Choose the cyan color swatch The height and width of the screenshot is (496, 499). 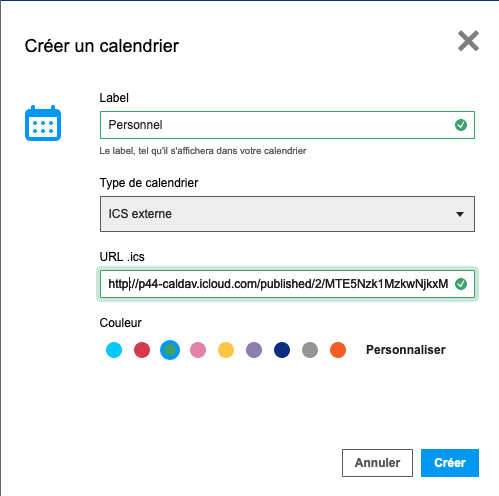114,350
